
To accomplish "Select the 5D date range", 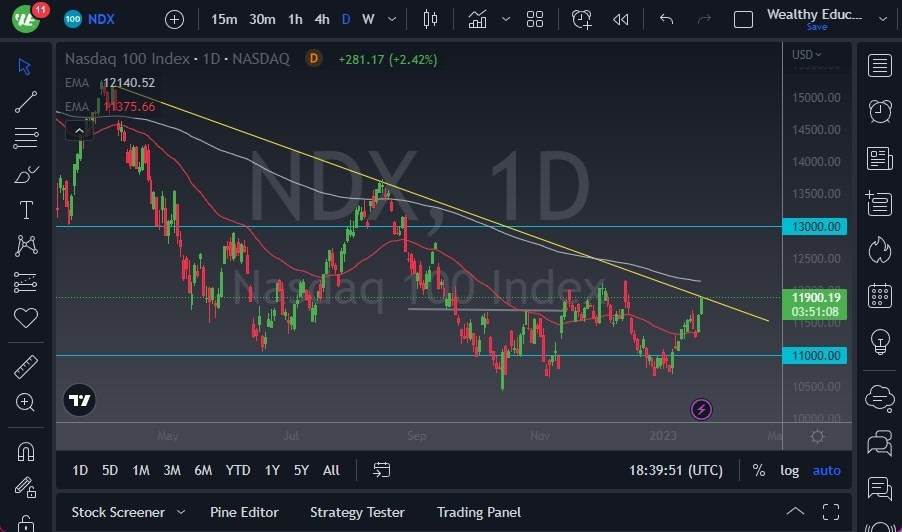I will click(x=110, y=470).
